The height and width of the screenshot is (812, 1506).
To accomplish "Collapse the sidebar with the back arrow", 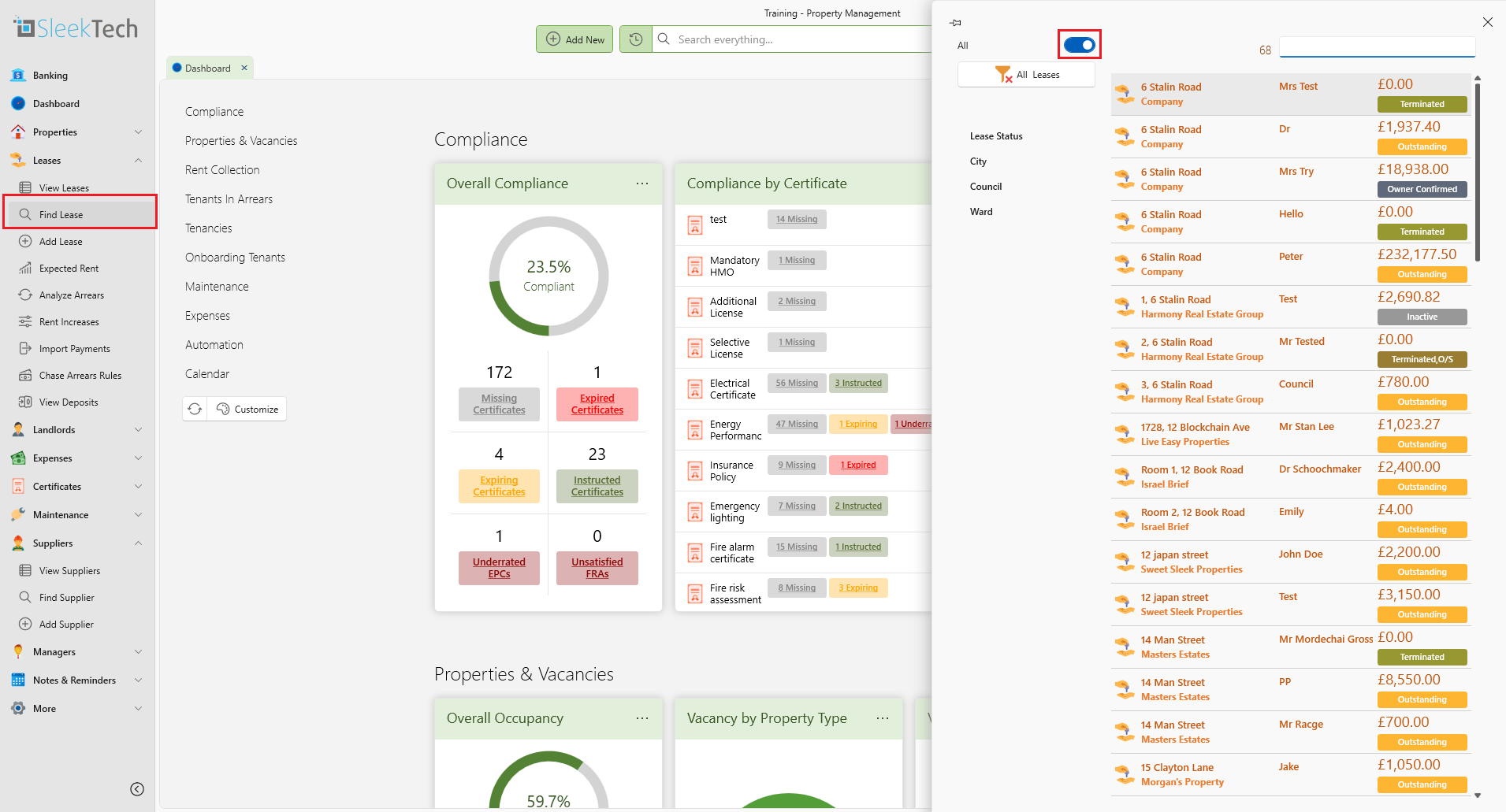I will point(137,789).
